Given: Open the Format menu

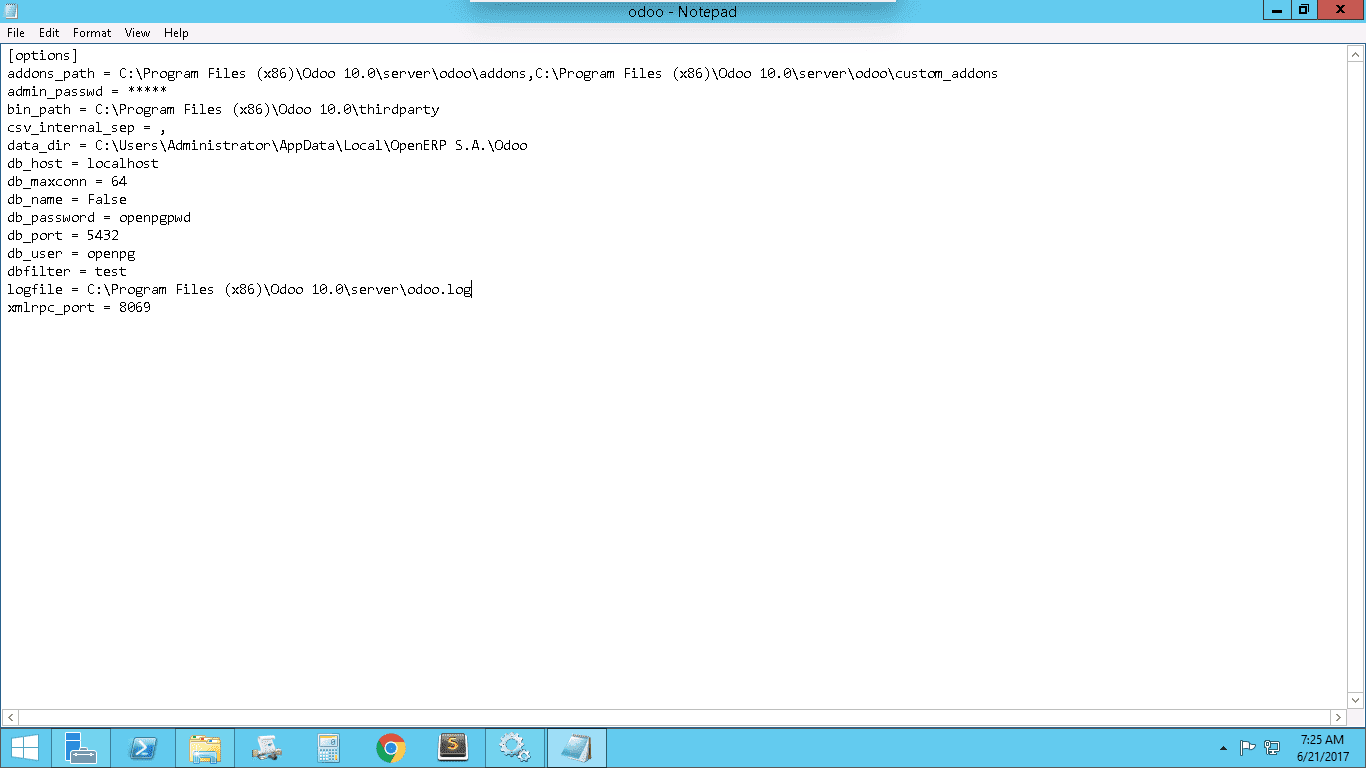Looking at the screenshot, I should point(92,33).
